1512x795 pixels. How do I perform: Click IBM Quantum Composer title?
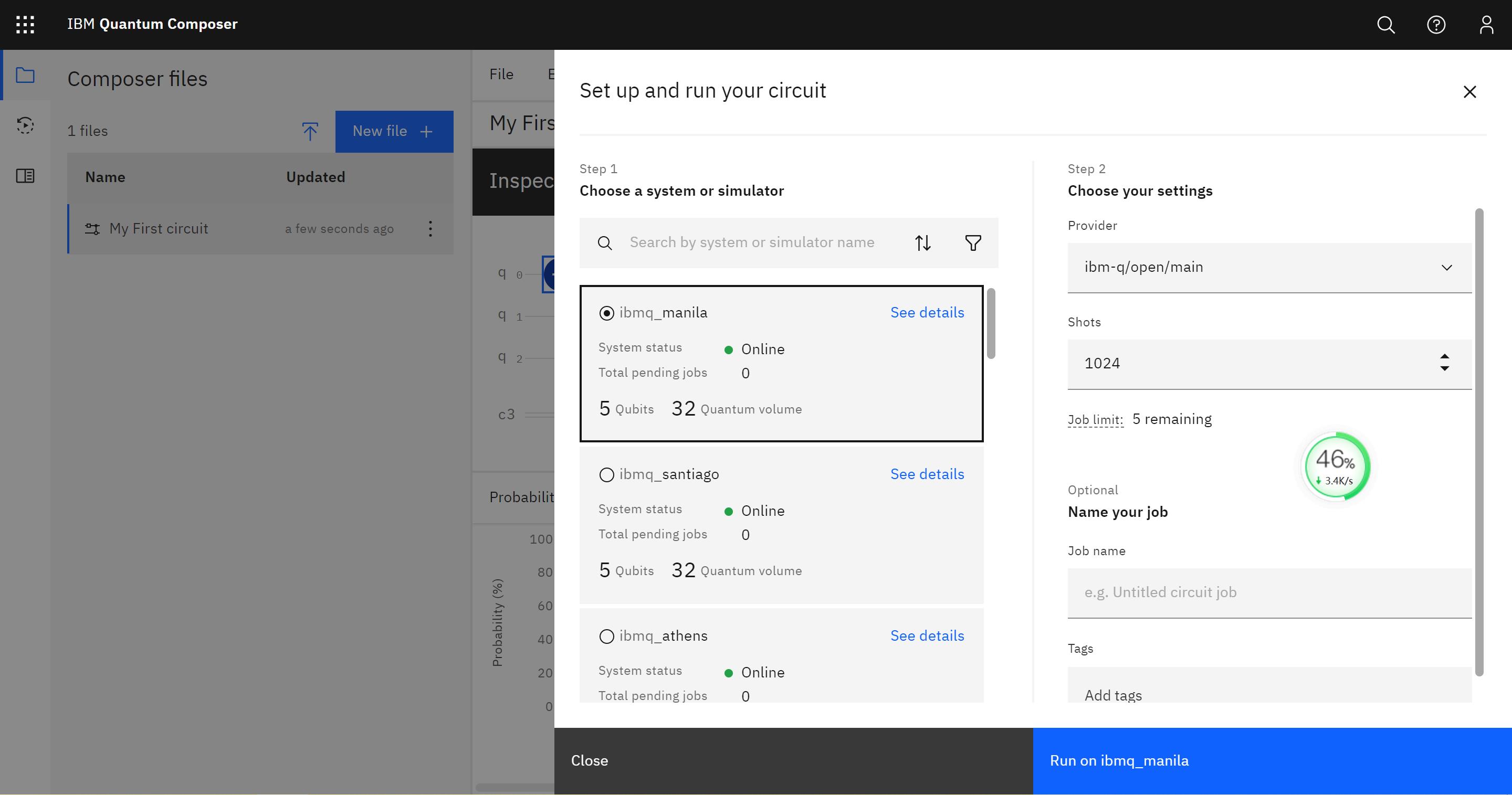click(x=152, y=24)
